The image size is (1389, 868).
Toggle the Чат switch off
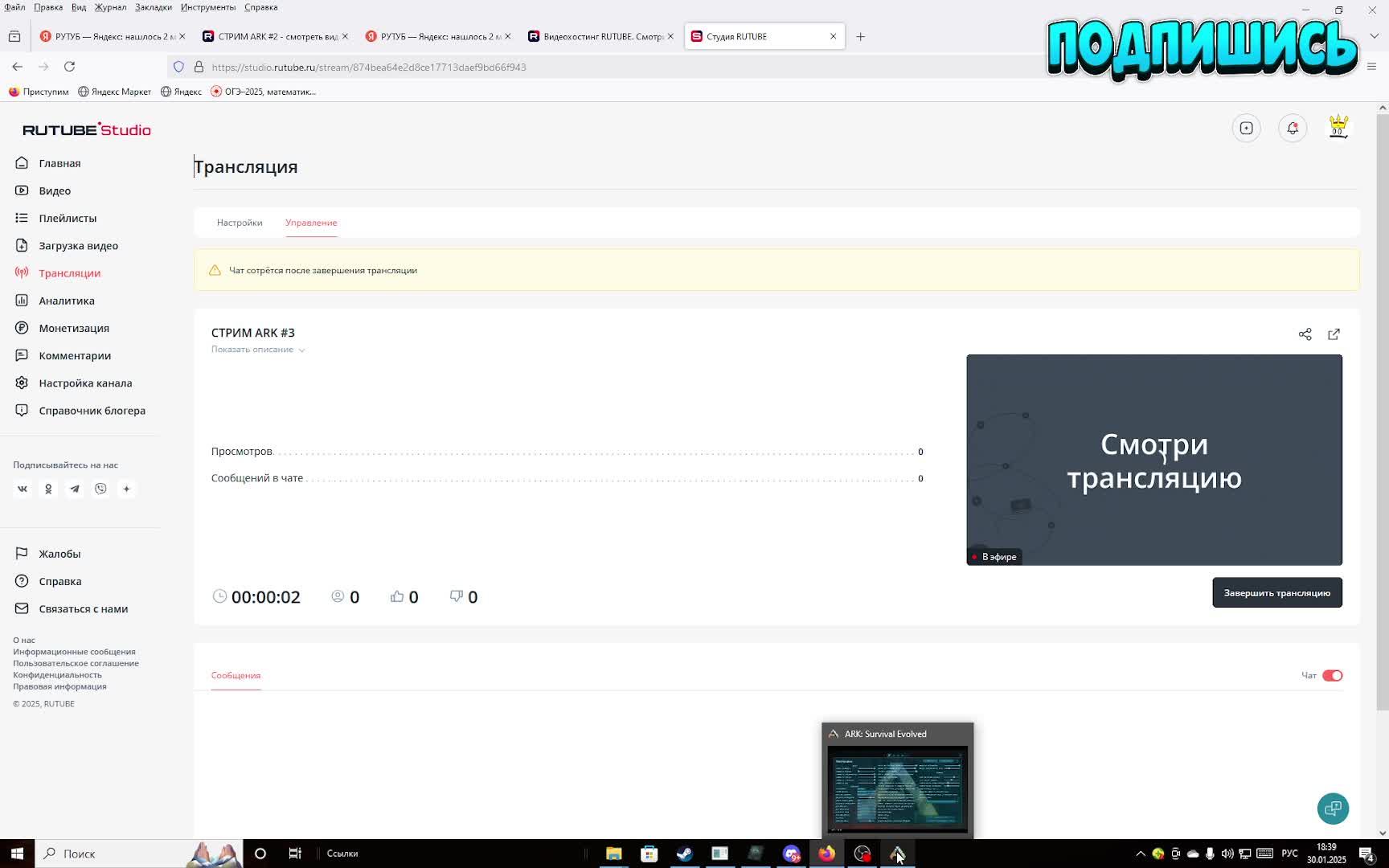[1332, 675]
